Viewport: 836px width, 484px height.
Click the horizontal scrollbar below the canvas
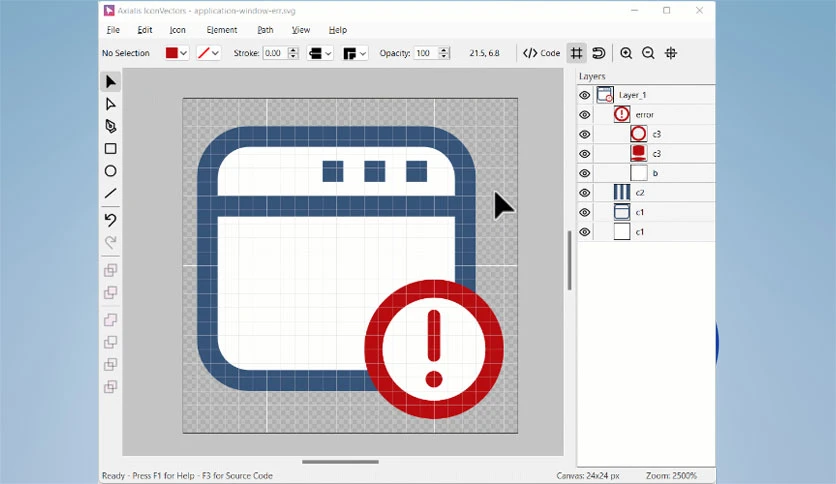coord(340,462)
